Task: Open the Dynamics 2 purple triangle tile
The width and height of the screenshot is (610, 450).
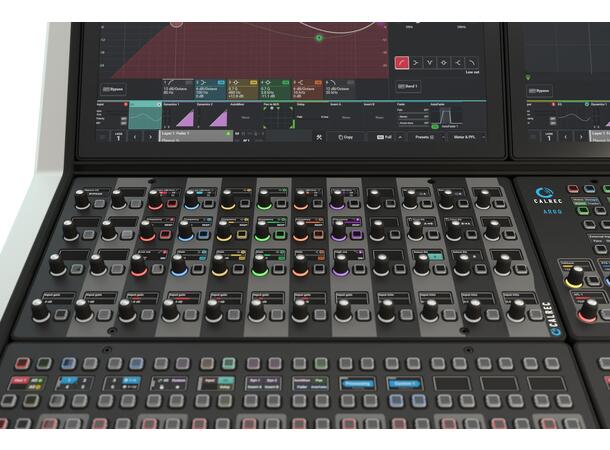Action: tap(212, 116)
